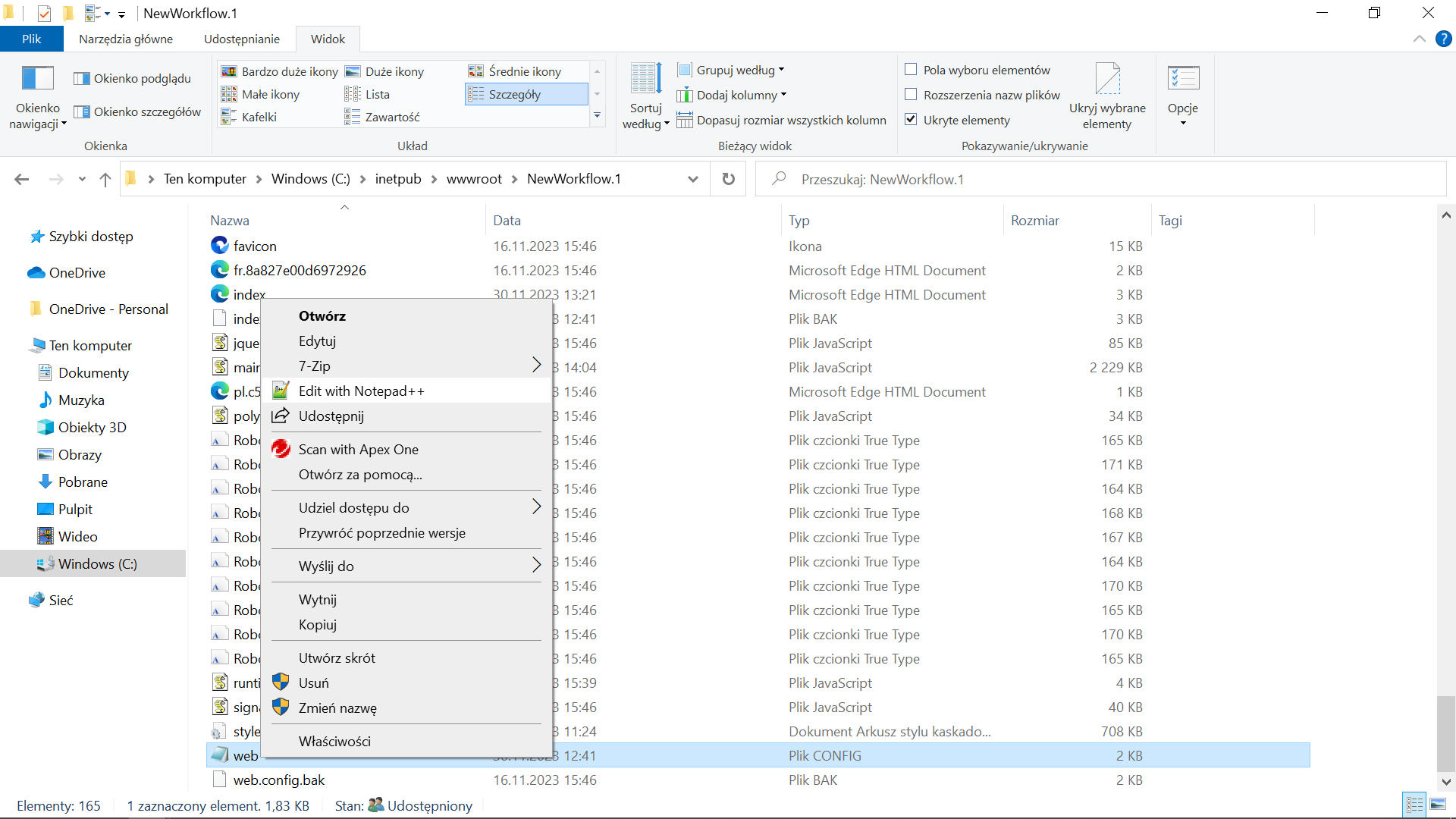The image size is (1456, 819).
Task: Enable Pola wyboru elementów checkbox
Action: pyautogui.click(x=912, y=70)
